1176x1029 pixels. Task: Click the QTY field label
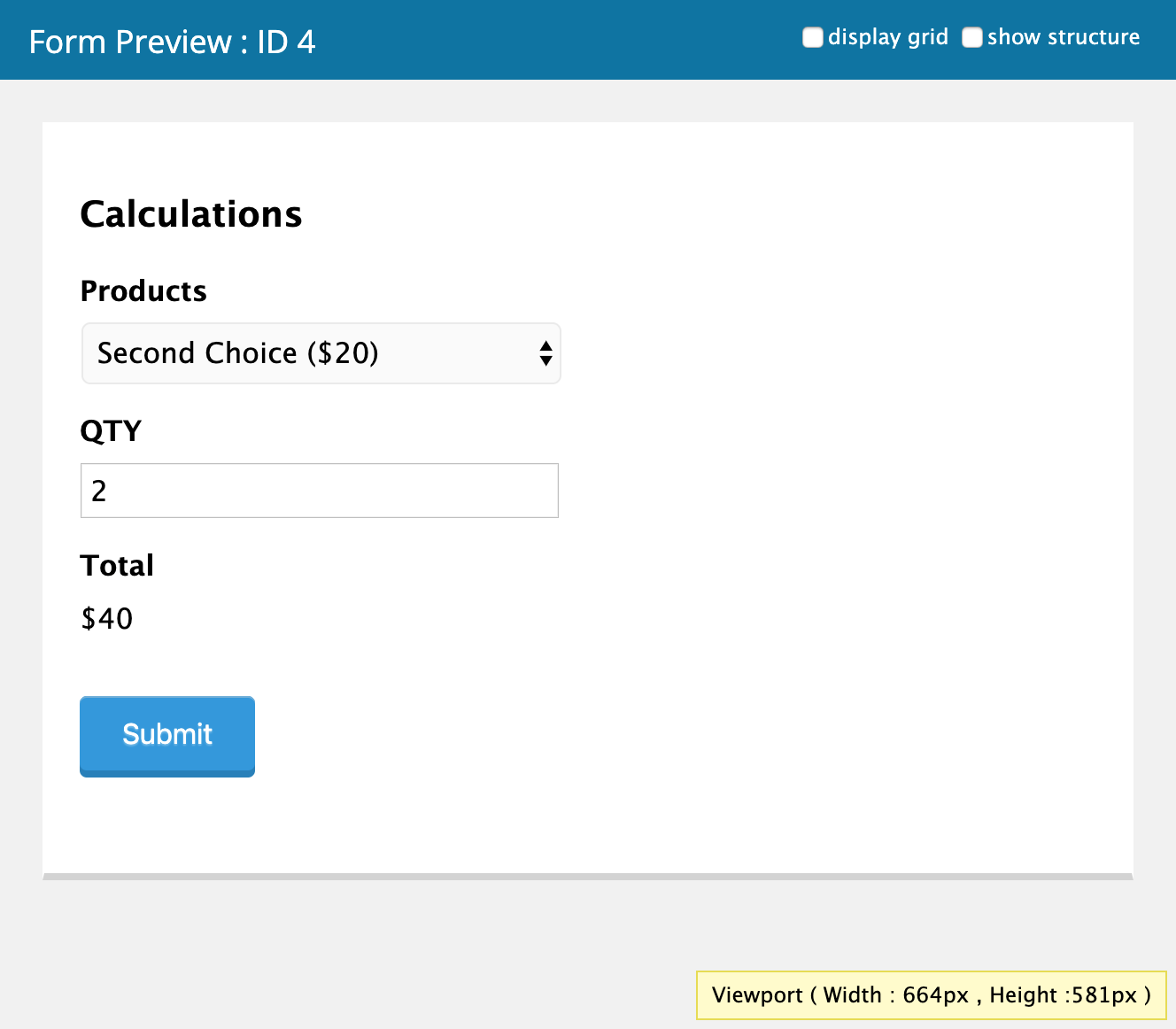(111, 431)
